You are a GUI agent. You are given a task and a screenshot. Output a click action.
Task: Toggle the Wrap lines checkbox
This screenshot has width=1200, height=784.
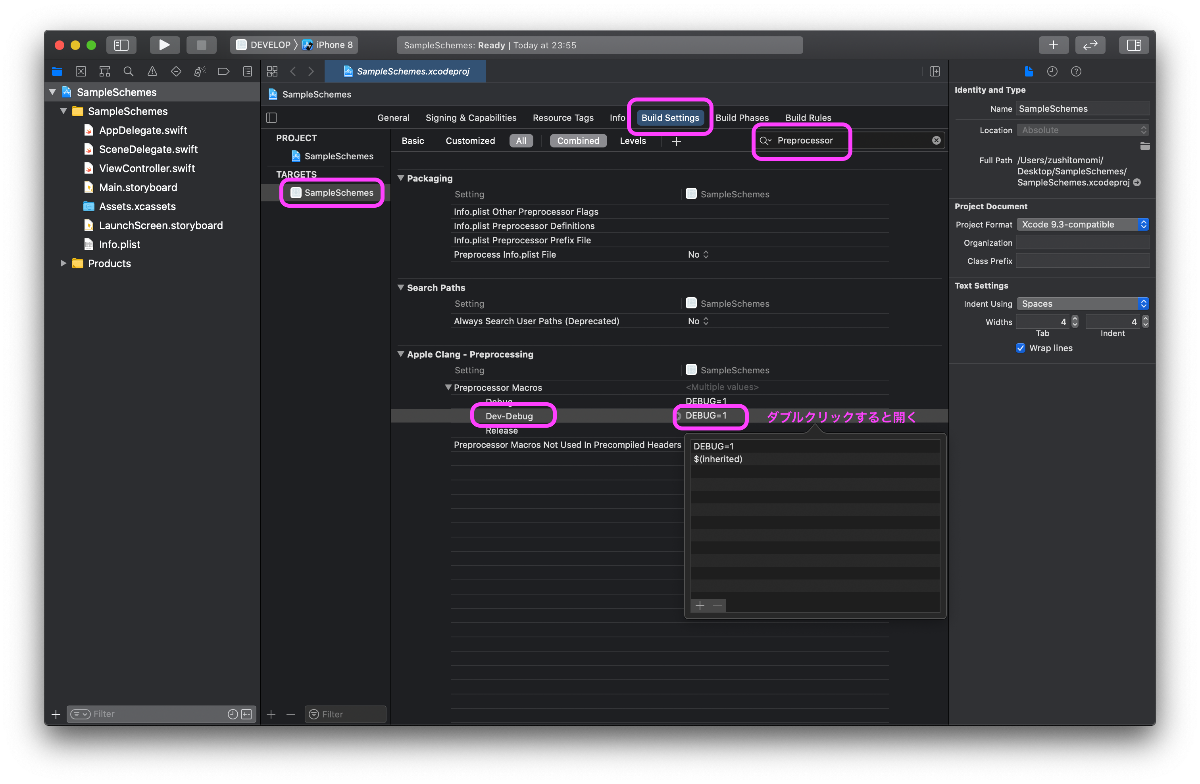point(1021,348)
